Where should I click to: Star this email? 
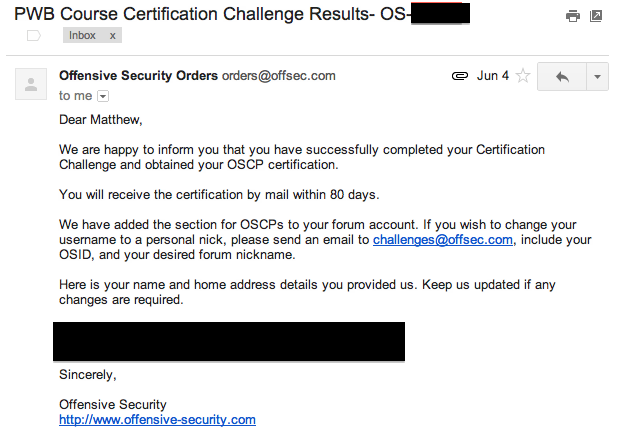[x=522, y=76]
